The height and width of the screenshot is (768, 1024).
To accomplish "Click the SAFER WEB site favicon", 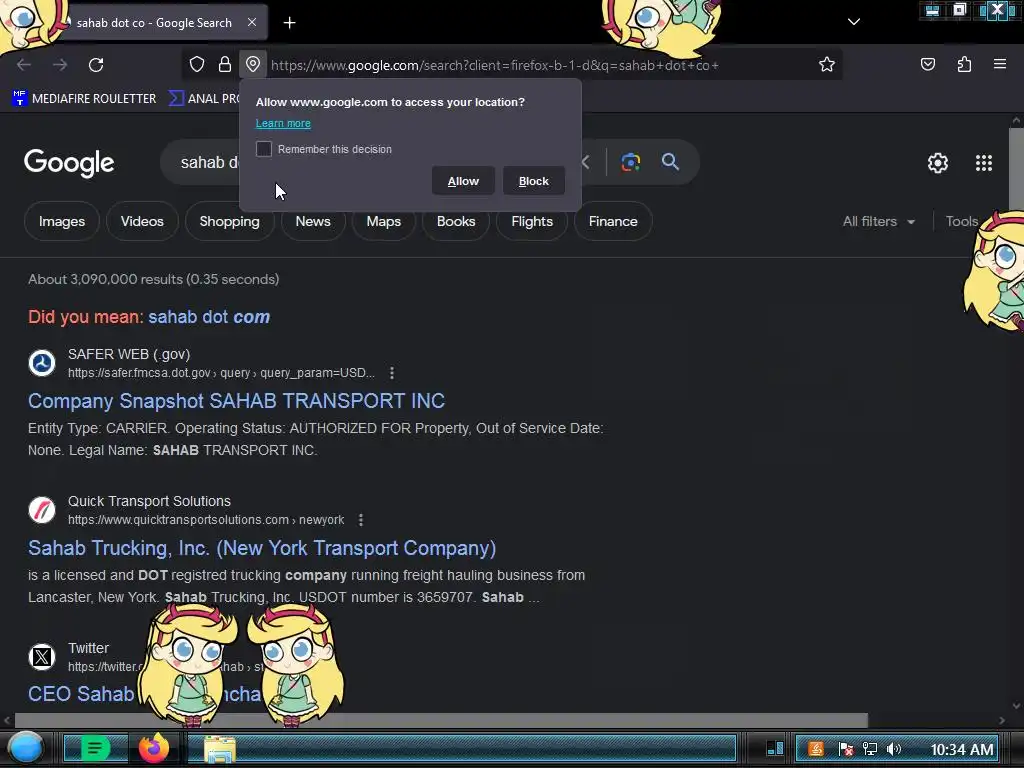I will tap(42, 363).
